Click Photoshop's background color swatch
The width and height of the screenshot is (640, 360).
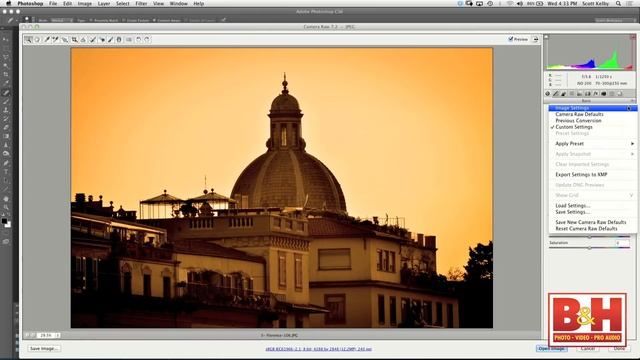pyautogui.click(x=8, y=225)
